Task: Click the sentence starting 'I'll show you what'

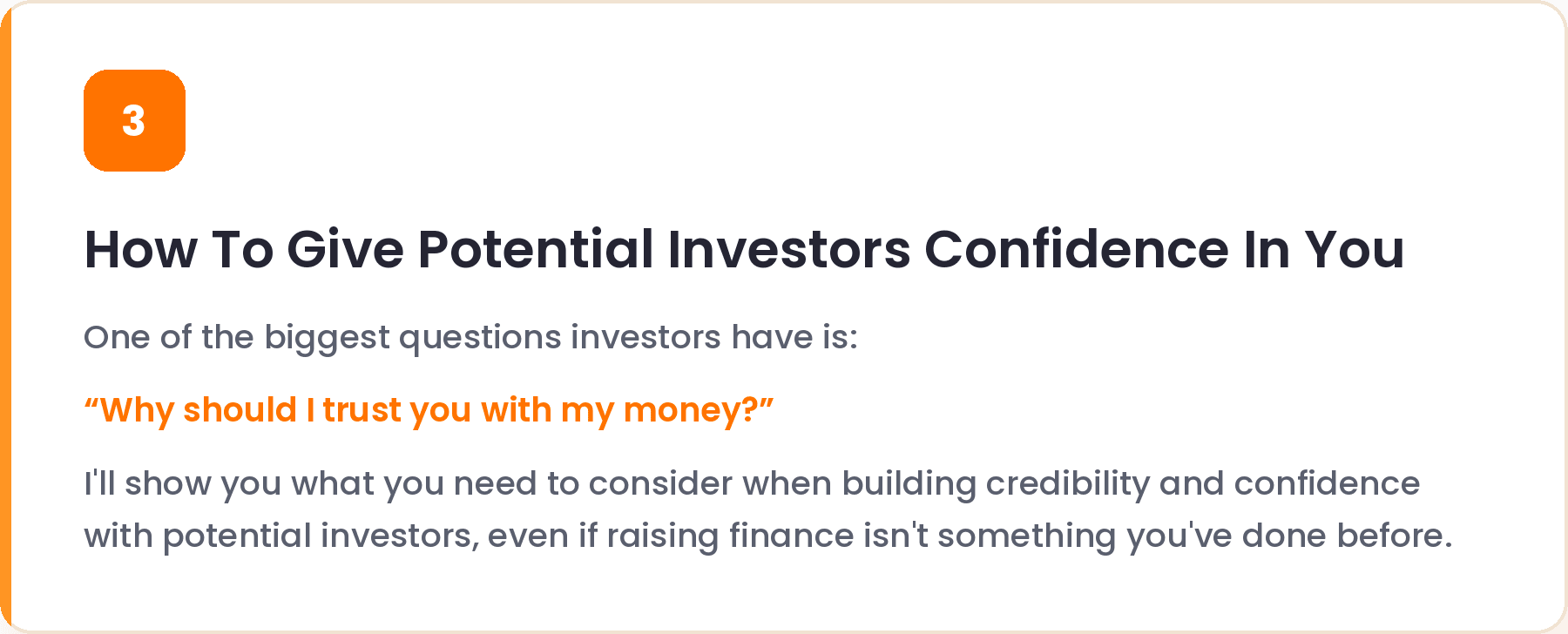Action: pos(752,484)
